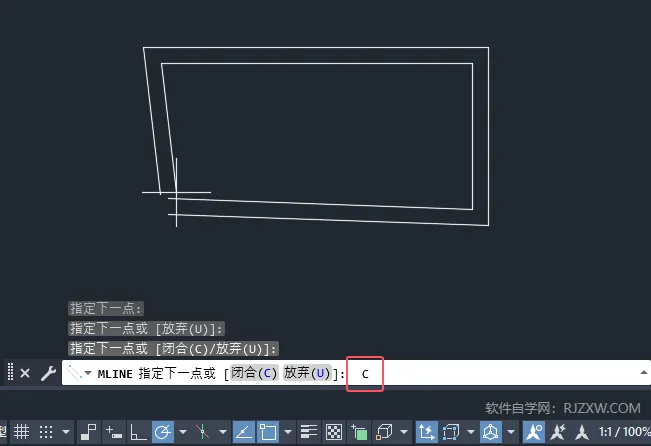Expand polar tracking angle dropdown
The width and height of the screenshot is (651, 446).
(x=183, y=432)
